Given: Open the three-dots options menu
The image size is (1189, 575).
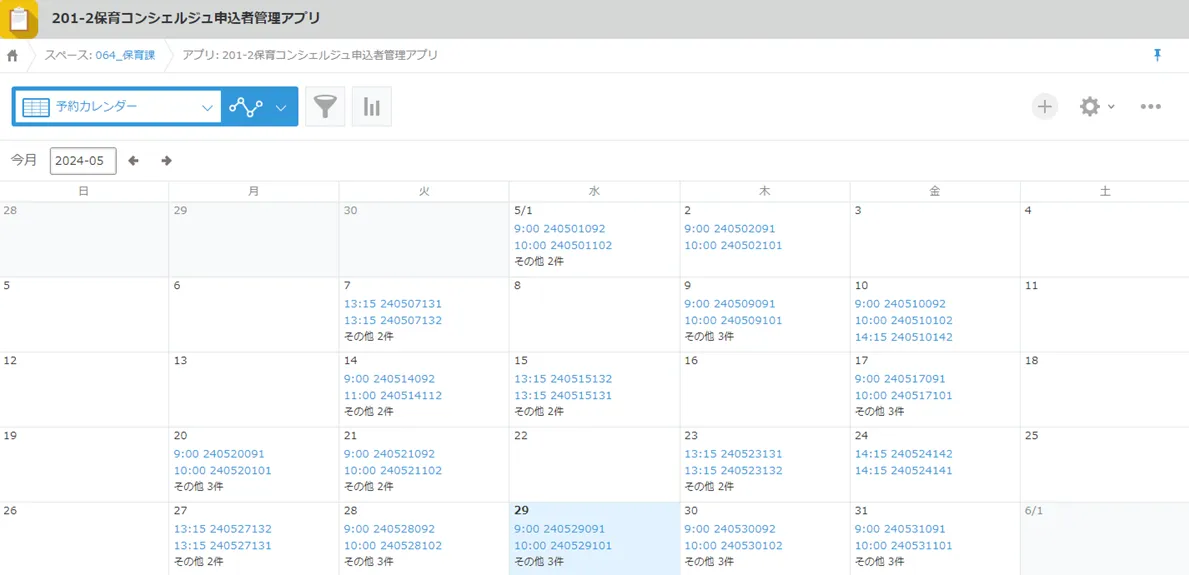Looking at the screenshot, I should tap(1150, 107).
